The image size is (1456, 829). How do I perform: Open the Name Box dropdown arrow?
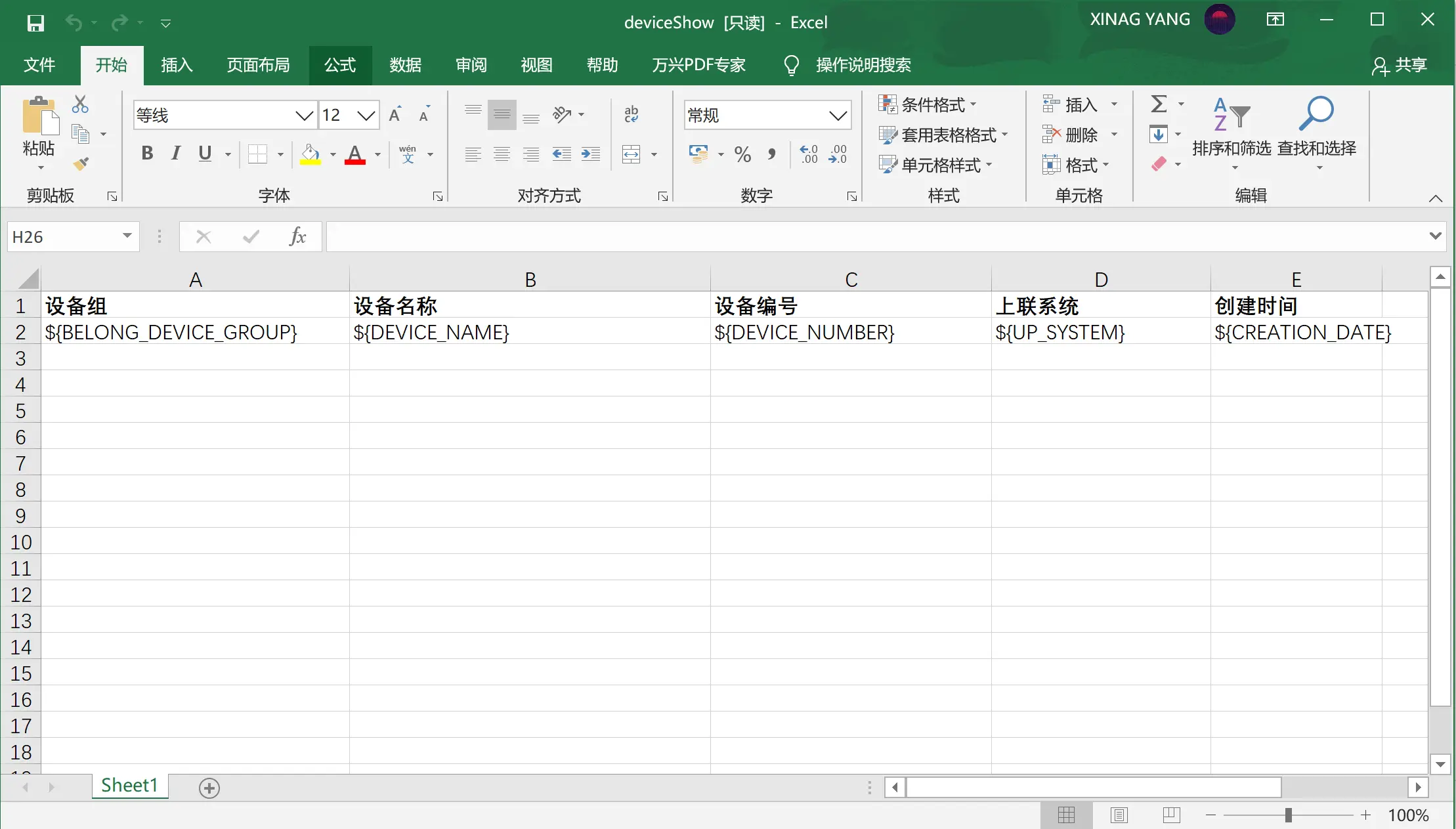click(127, 236)
